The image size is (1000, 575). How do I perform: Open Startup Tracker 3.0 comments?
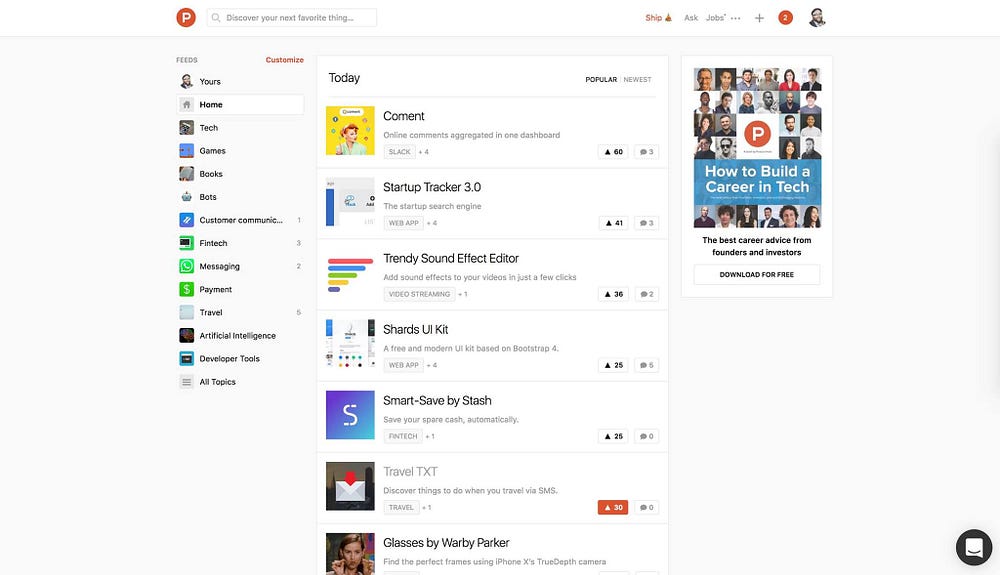(646, 223)
